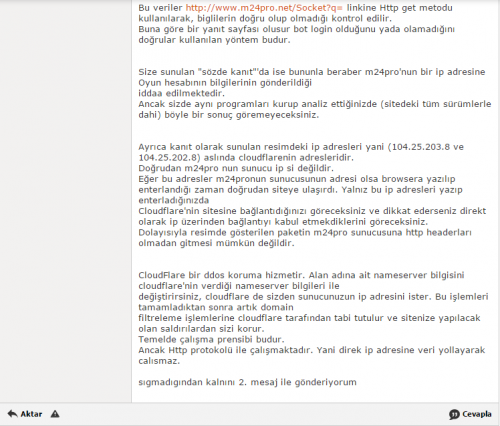This screenshot has height=426, width=500.
Task: Click the "Temelde çalışma prensibi budur." line
Action: point(211,339)
